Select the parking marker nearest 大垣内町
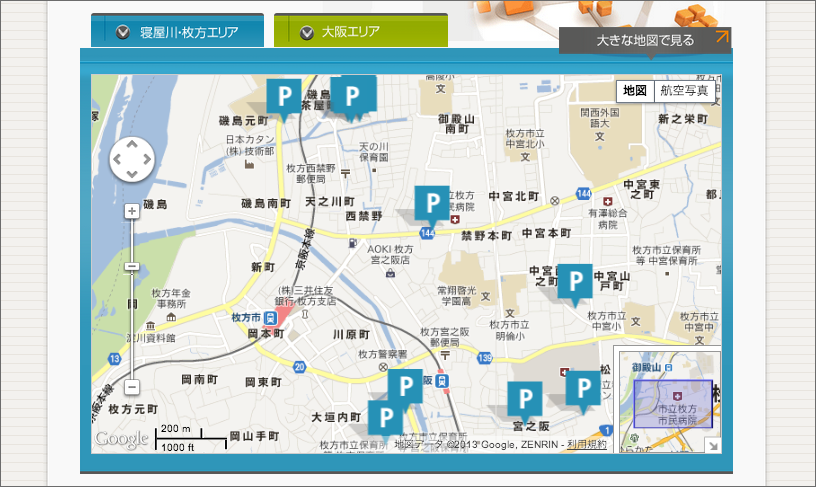The height and width of the screenshot is (487, 816). point(384,417)
